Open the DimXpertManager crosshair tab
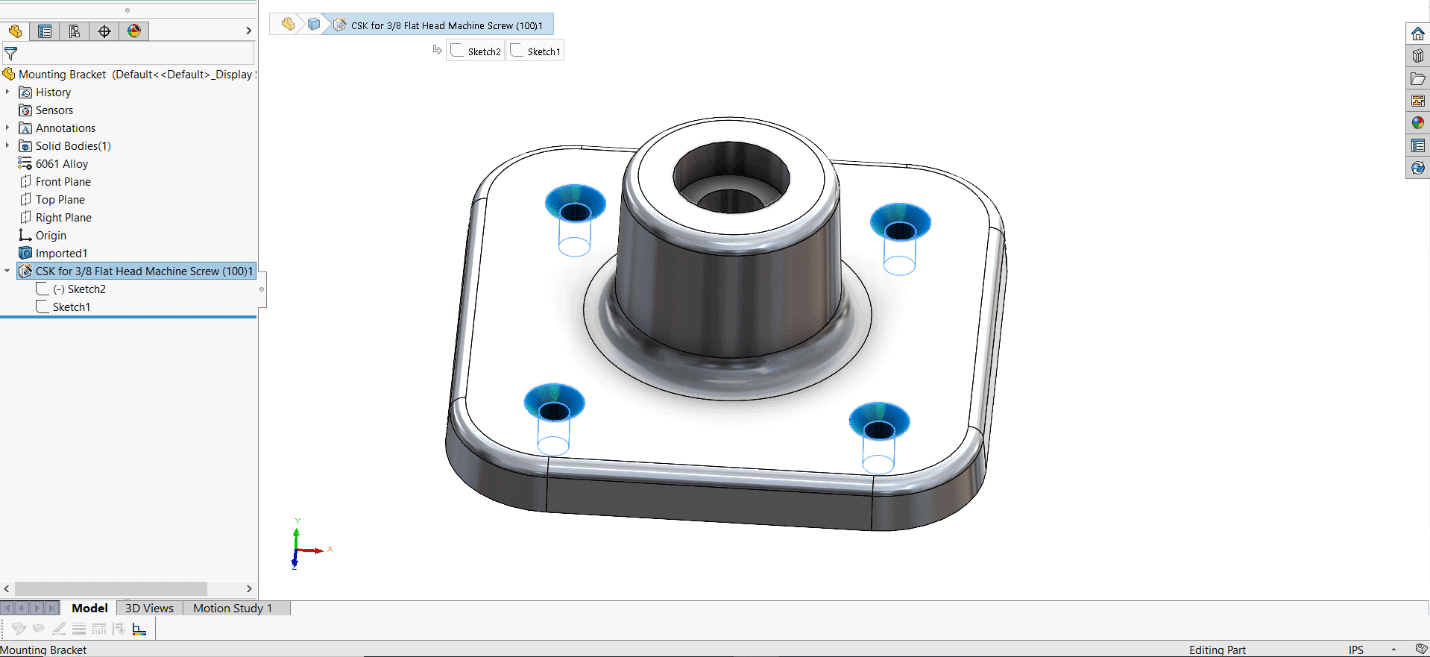 [104, 31]
